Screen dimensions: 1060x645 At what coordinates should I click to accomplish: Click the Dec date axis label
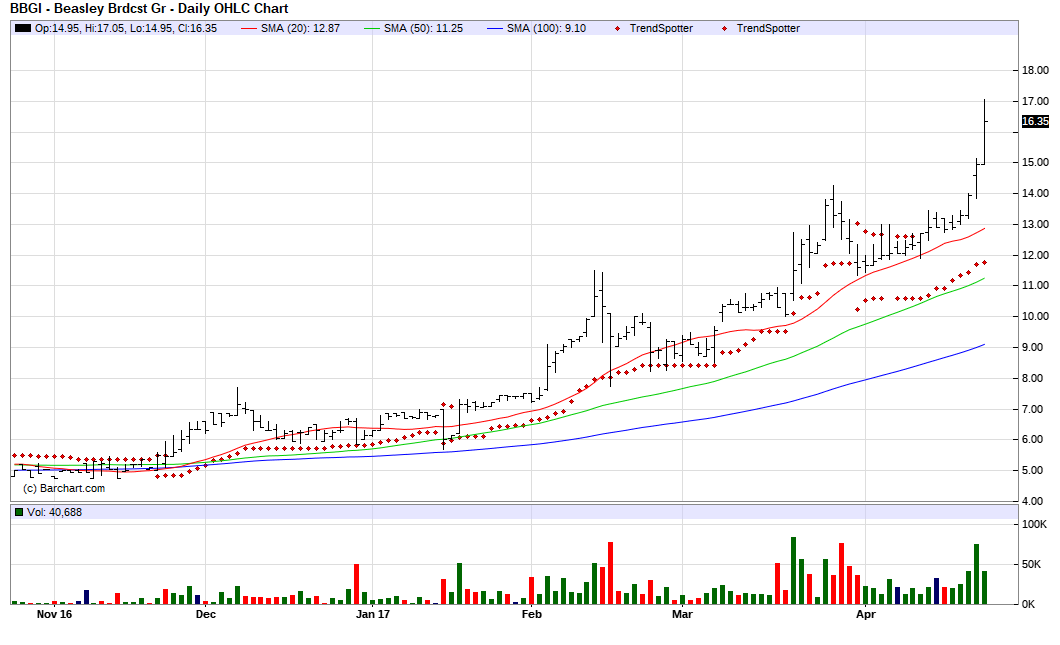coord(206,615)
